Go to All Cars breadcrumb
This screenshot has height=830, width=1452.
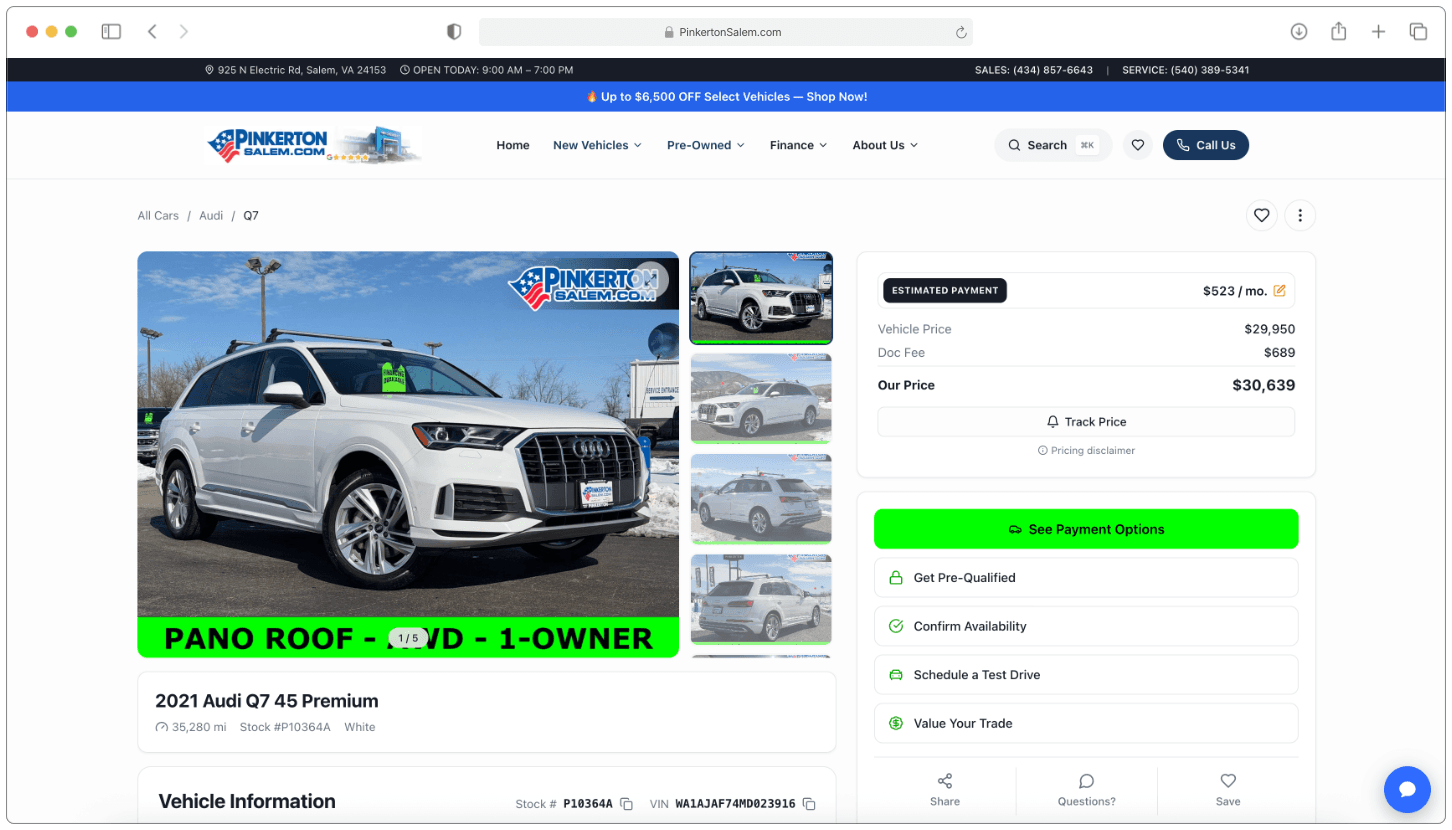click(158, 215)
